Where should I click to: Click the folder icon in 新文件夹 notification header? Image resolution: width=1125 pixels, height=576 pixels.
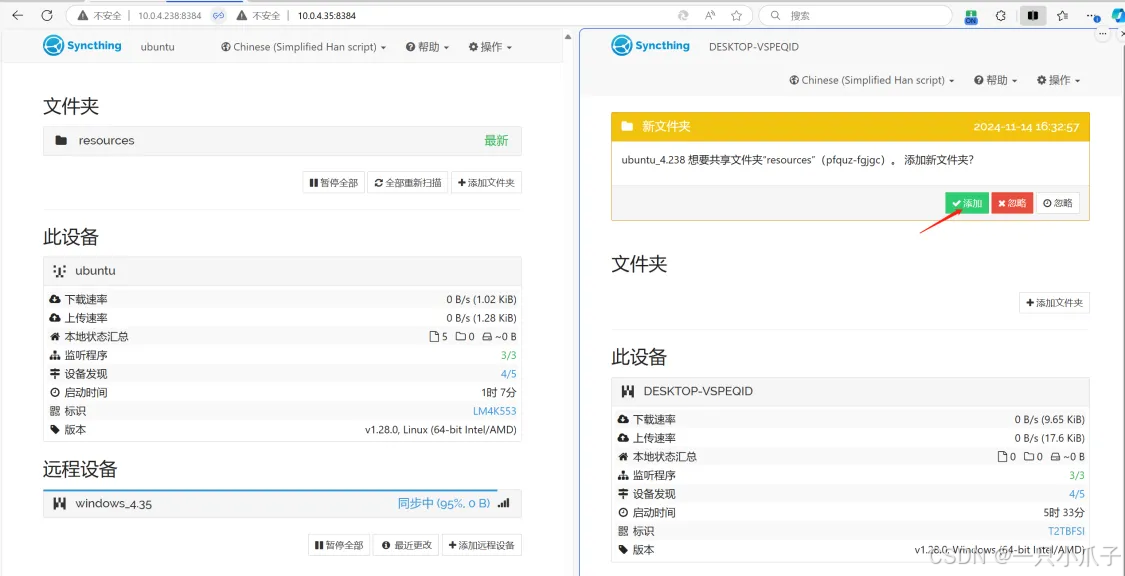click(628, 126)
